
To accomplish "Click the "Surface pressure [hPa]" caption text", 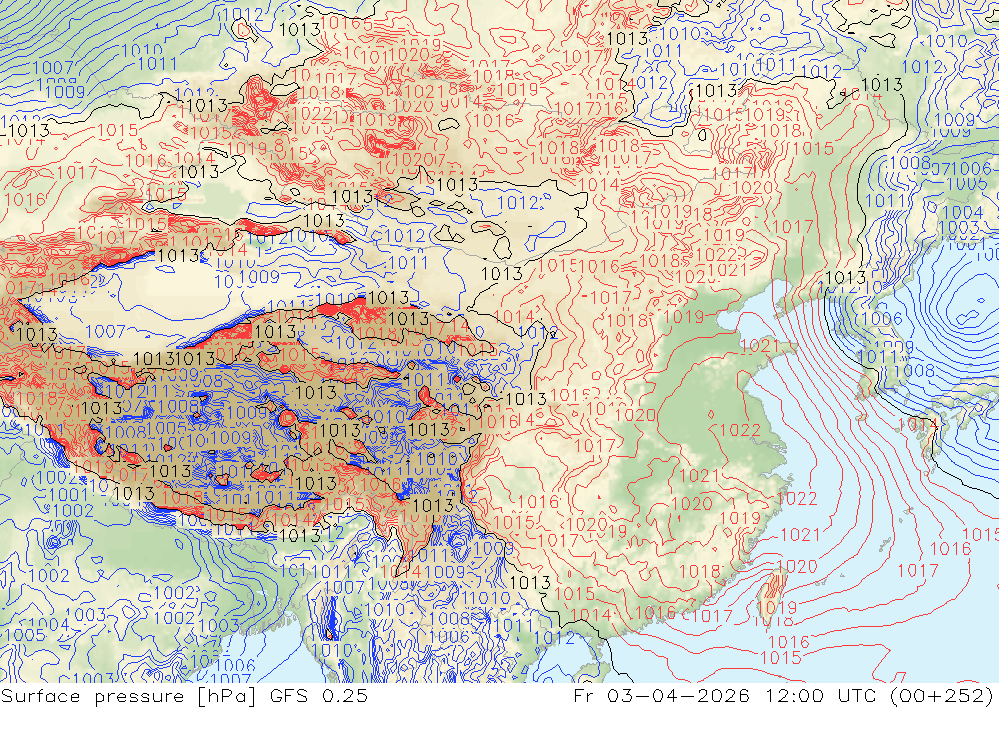I will click(128, 696).
